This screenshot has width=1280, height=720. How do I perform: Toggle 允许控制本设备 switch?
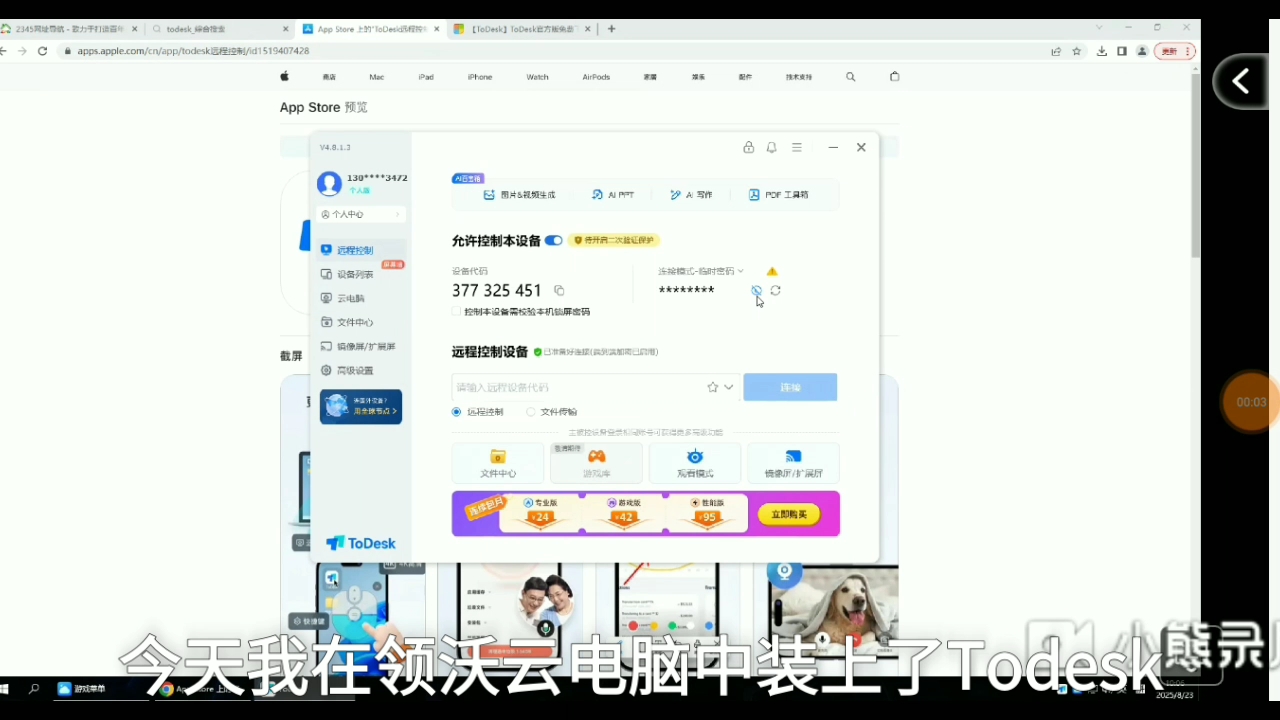tap(553, 241)
